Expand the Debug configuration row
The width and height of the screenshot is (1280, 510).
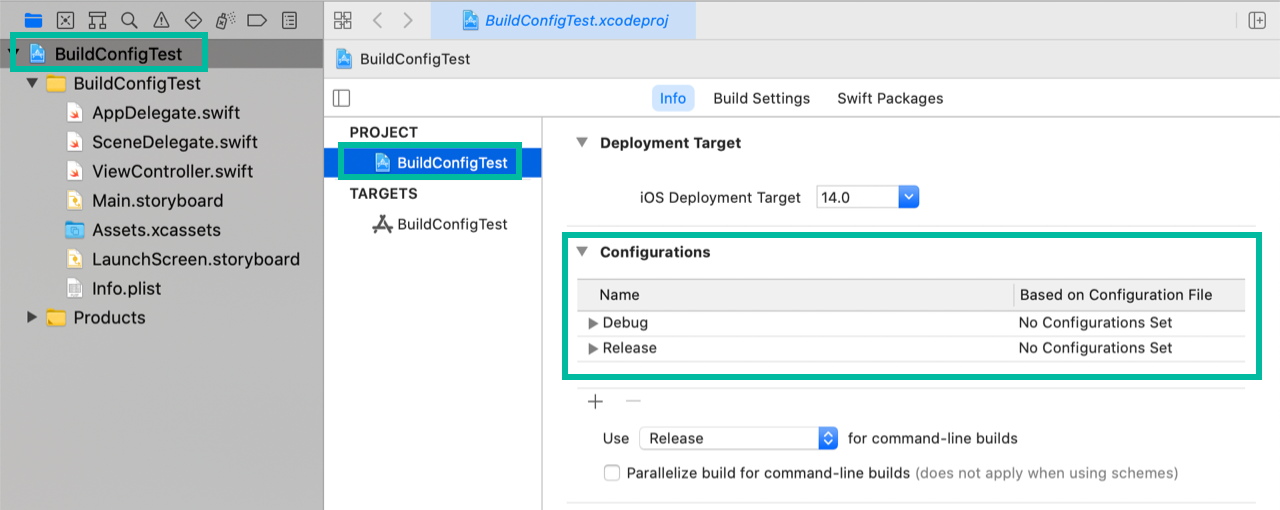pyautogui.click(x=593, y=323)
